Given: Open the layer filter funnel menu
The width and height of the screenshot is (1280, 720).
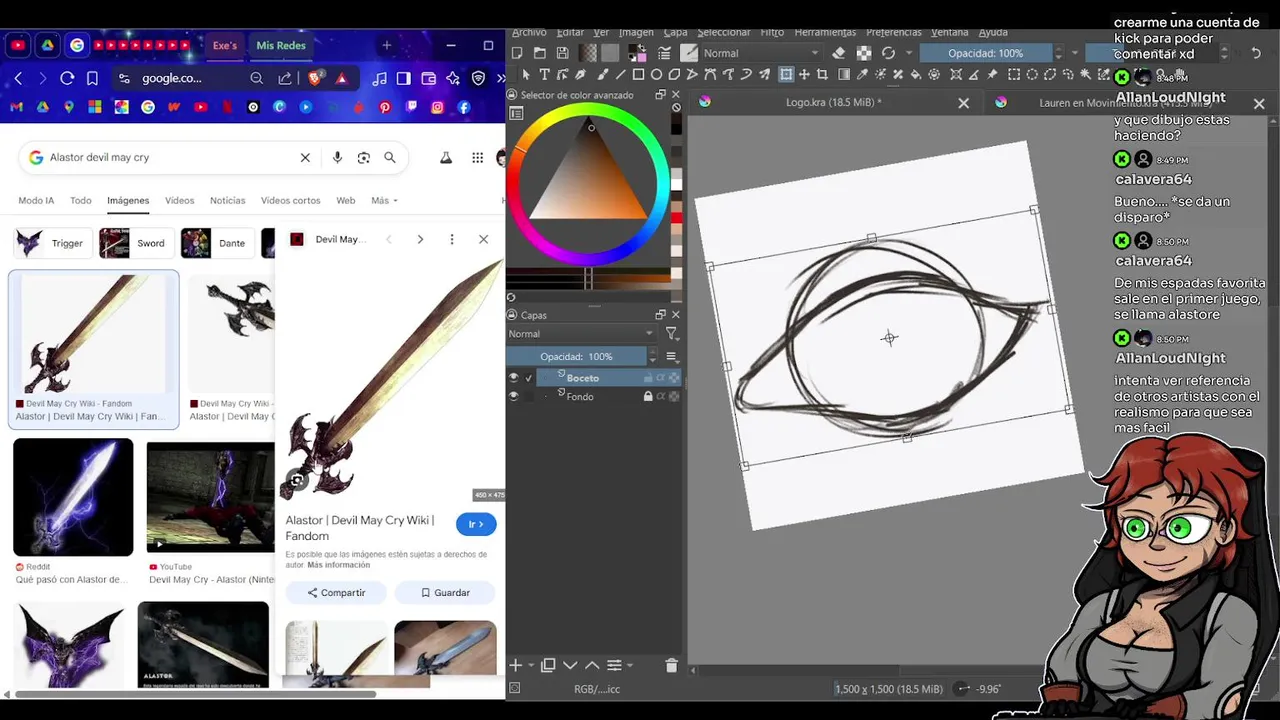Looking at the screenshot, I should tap(672, 334).
